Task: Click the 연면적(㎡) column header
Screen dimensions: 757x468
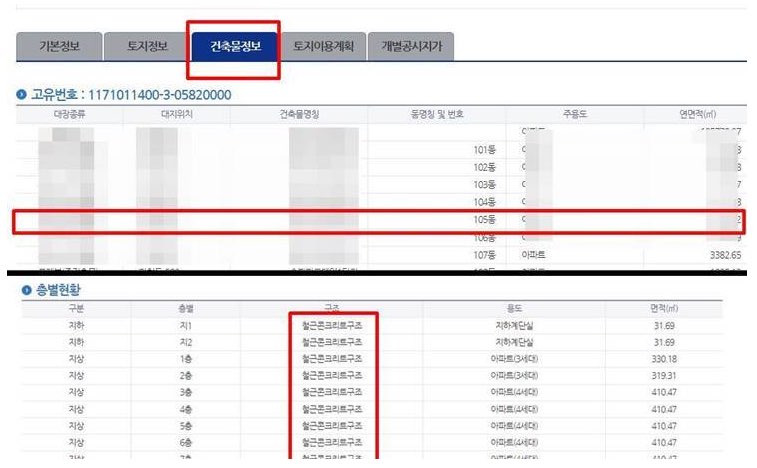Action: 697,114
